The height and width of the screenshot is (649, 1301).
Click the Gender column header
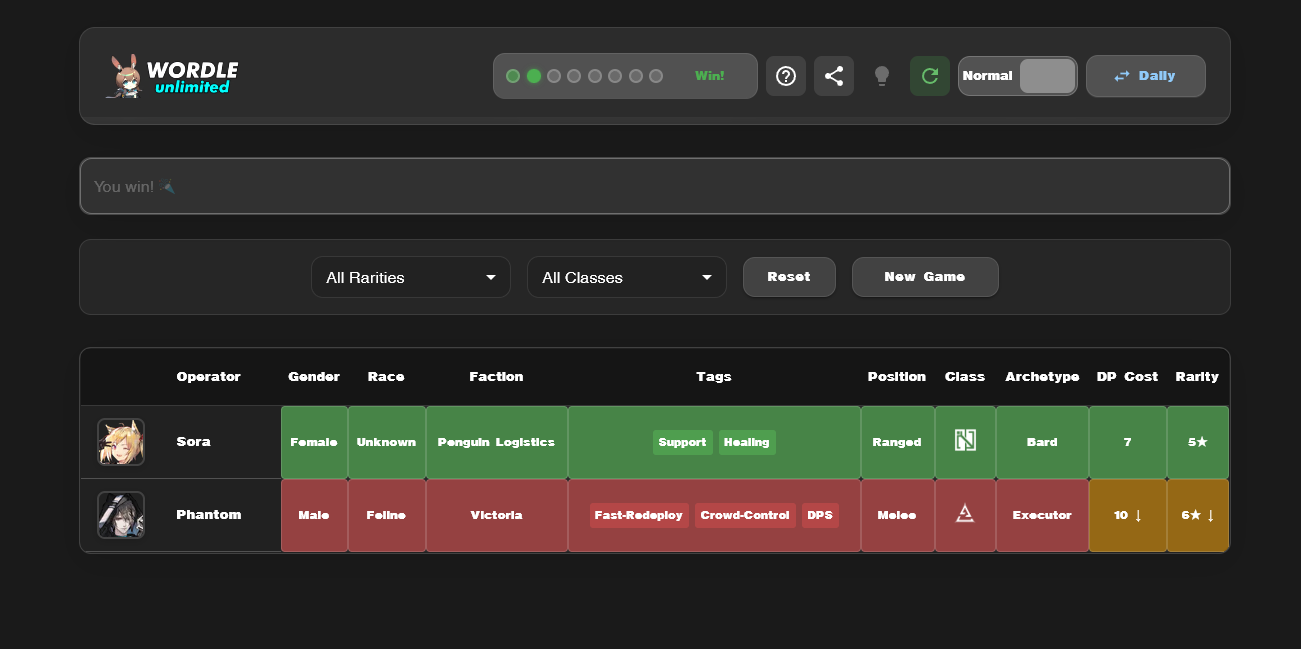pyautogui.click(x=314, y=377)
